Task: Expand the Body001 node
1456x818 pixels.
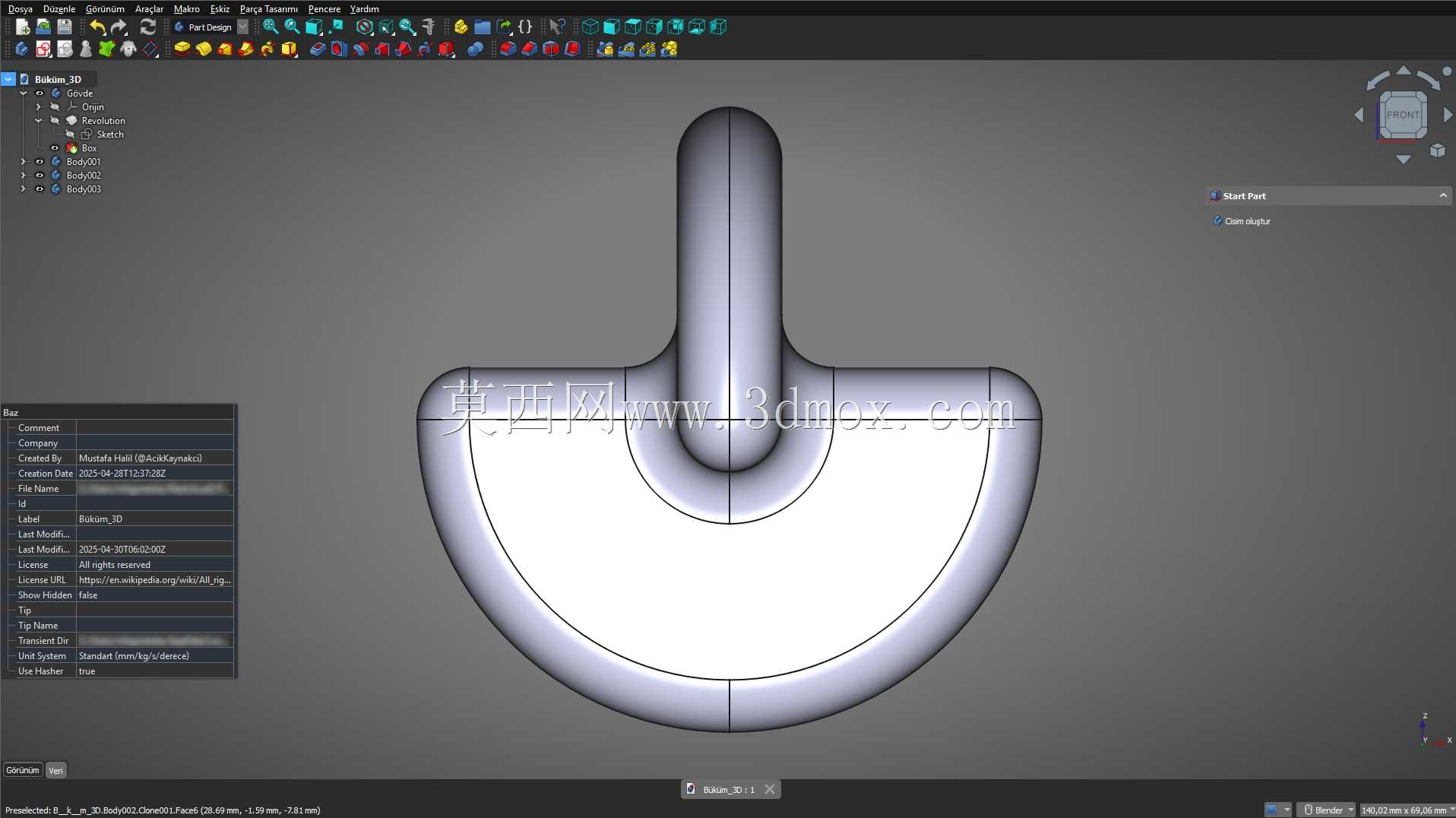Action: pos(23,162)
